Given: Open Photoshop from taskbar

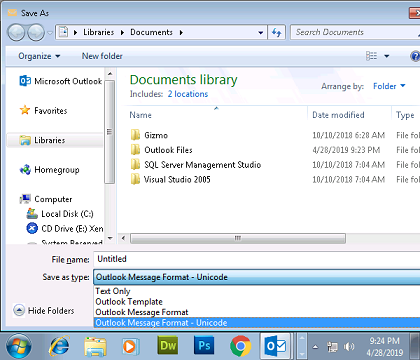Looking at the screenshot, I should [x=204, y=346].
